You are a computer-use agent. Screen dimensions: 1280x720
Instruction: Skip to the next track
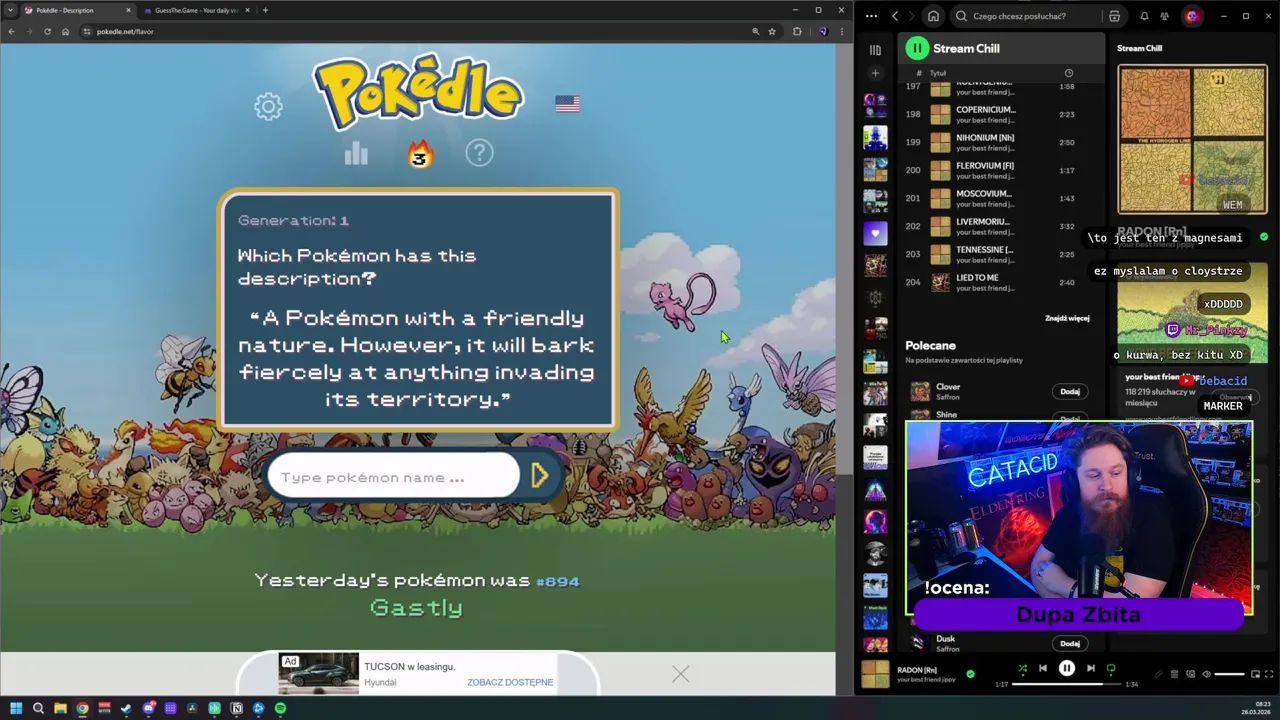point(1091,668)
